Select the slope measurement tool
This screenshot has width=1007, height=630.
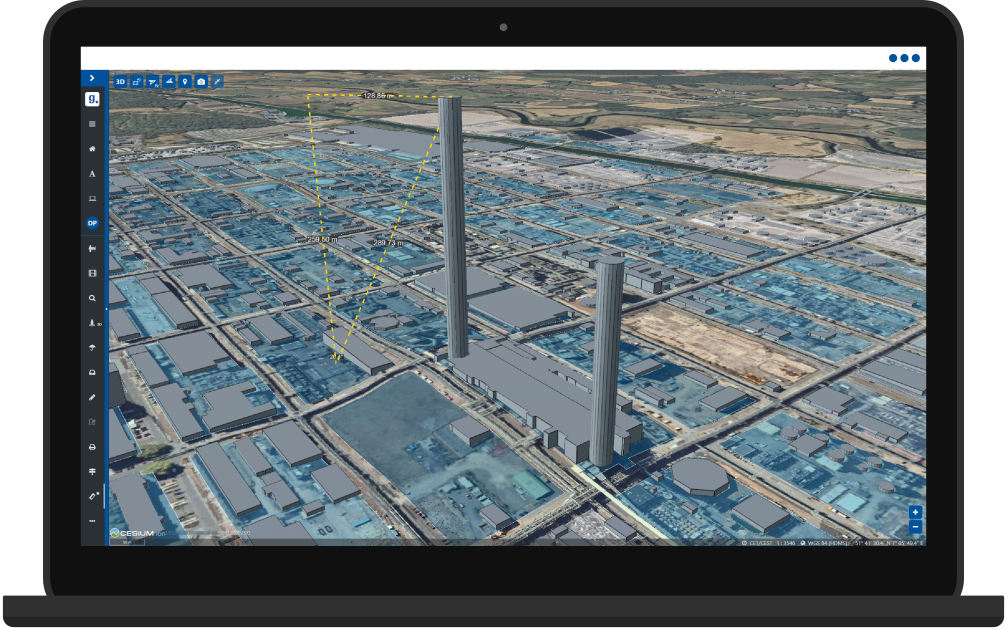(169, 81)
